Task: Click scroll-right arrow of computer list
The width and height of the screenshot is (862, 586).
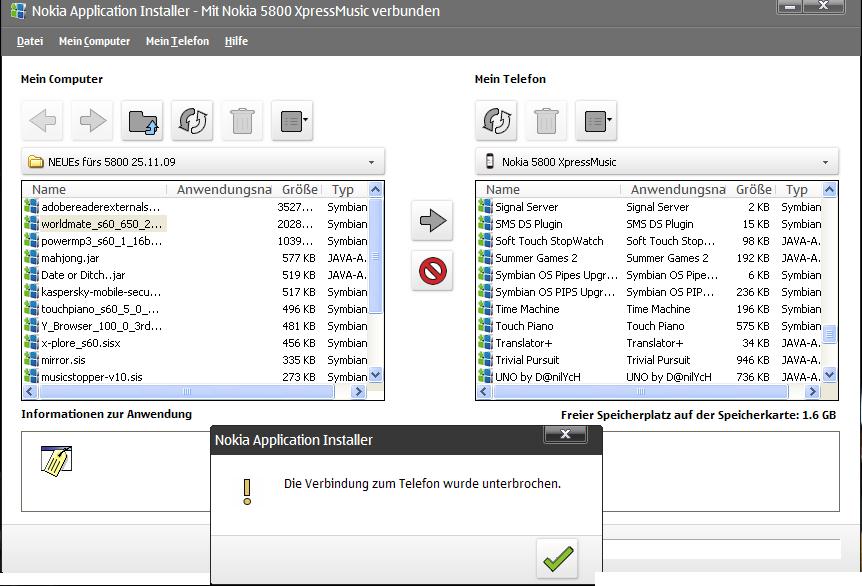Action: click(358, 391)
